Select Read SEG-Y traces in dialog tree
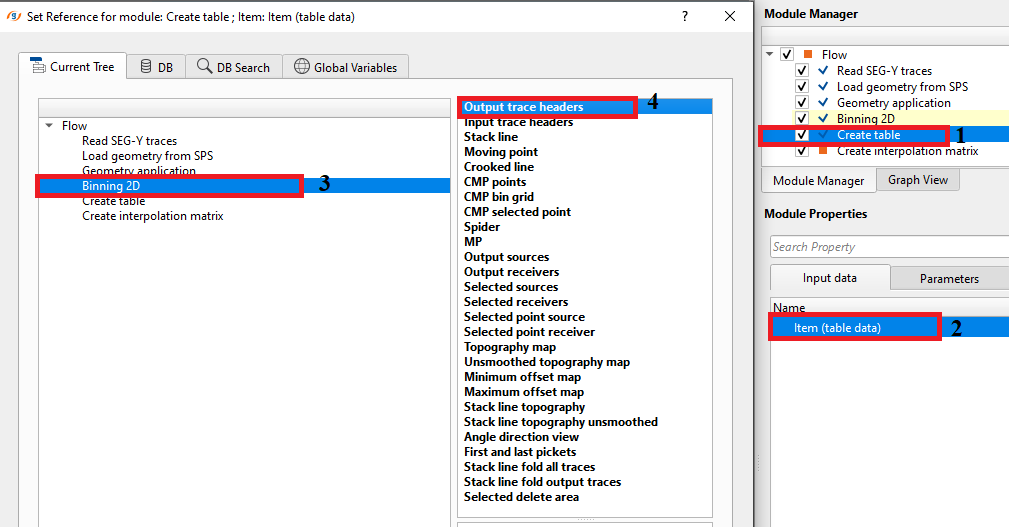This screenshot has width=1009, height=527. pos(129,141)
